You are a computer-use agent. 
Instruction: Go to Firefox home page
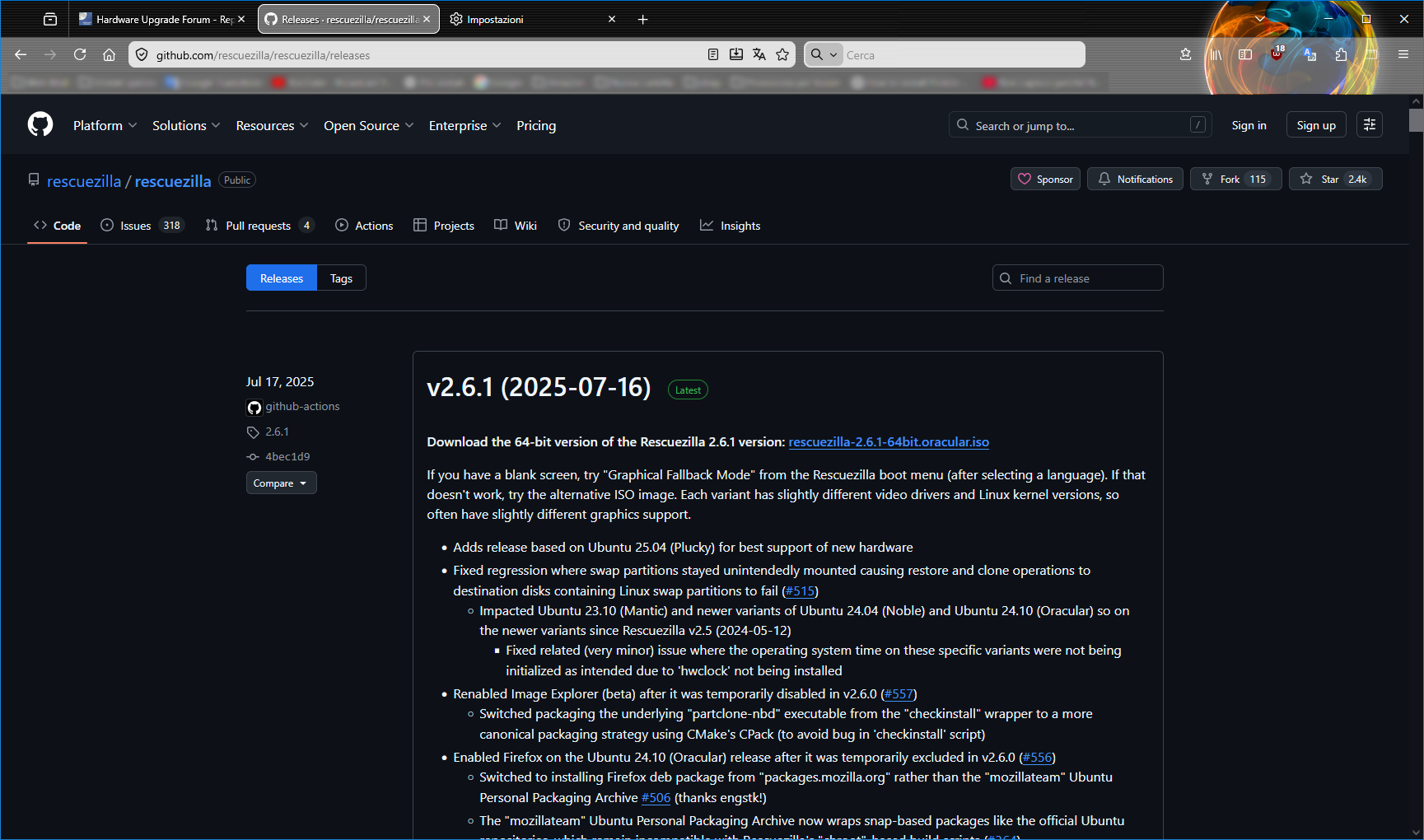point(109,54)
